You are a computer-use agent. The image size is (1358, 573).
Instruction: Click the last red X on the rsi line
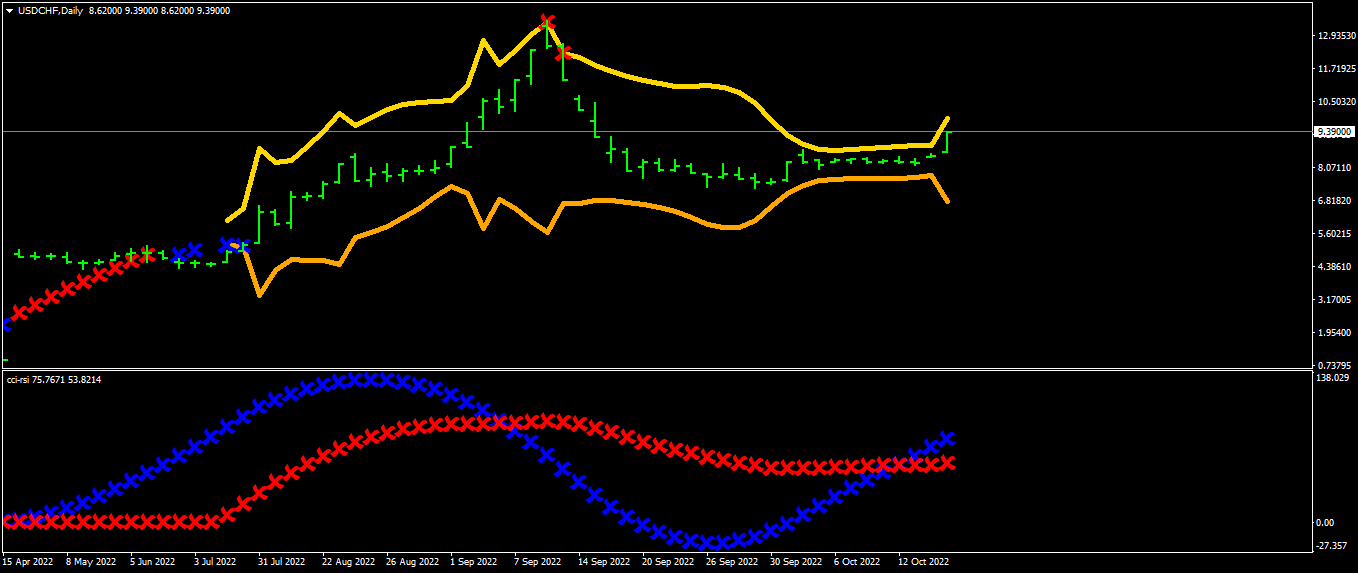(x=947, y=462)
